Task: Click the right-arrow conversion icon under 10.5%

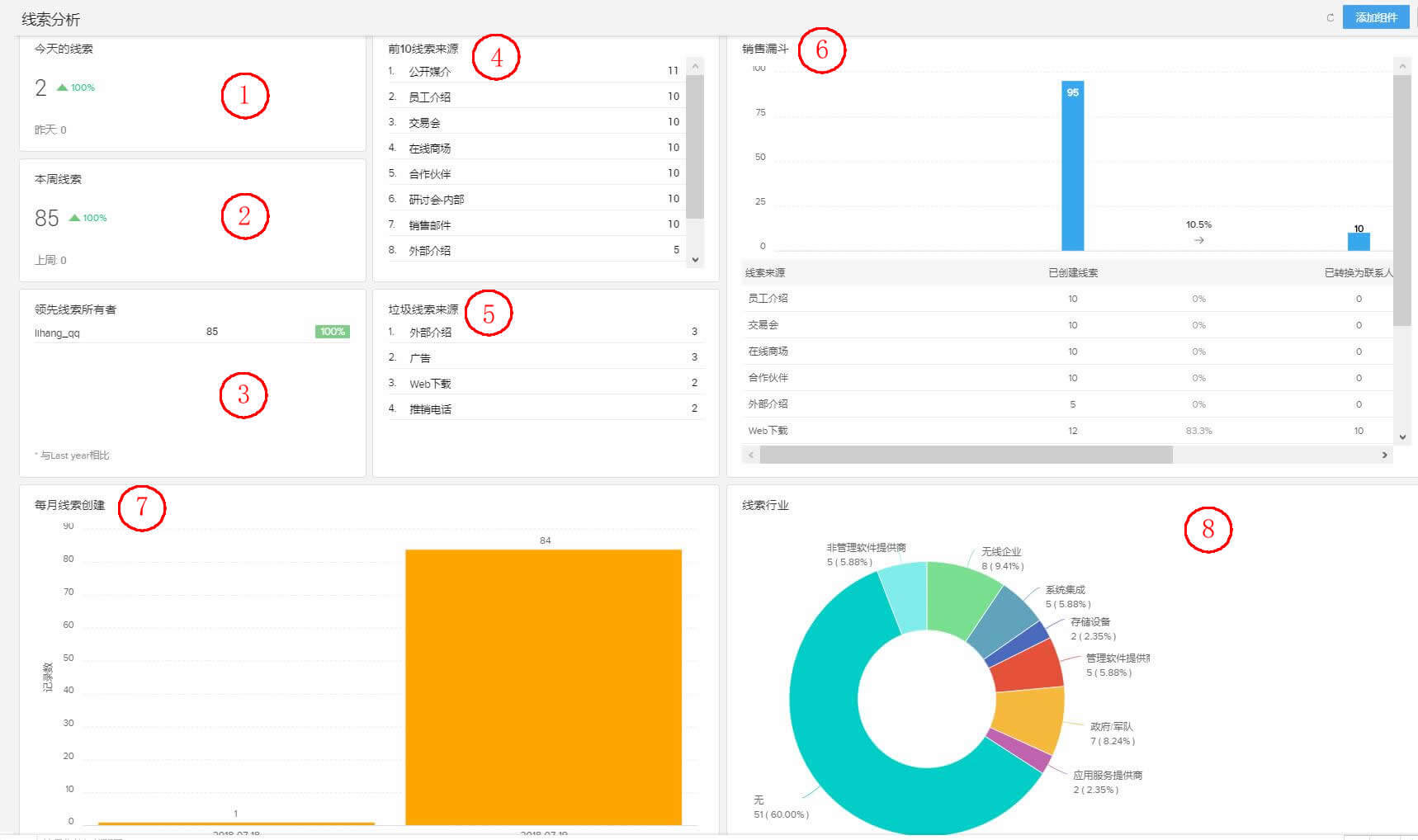Action: 1198,240
